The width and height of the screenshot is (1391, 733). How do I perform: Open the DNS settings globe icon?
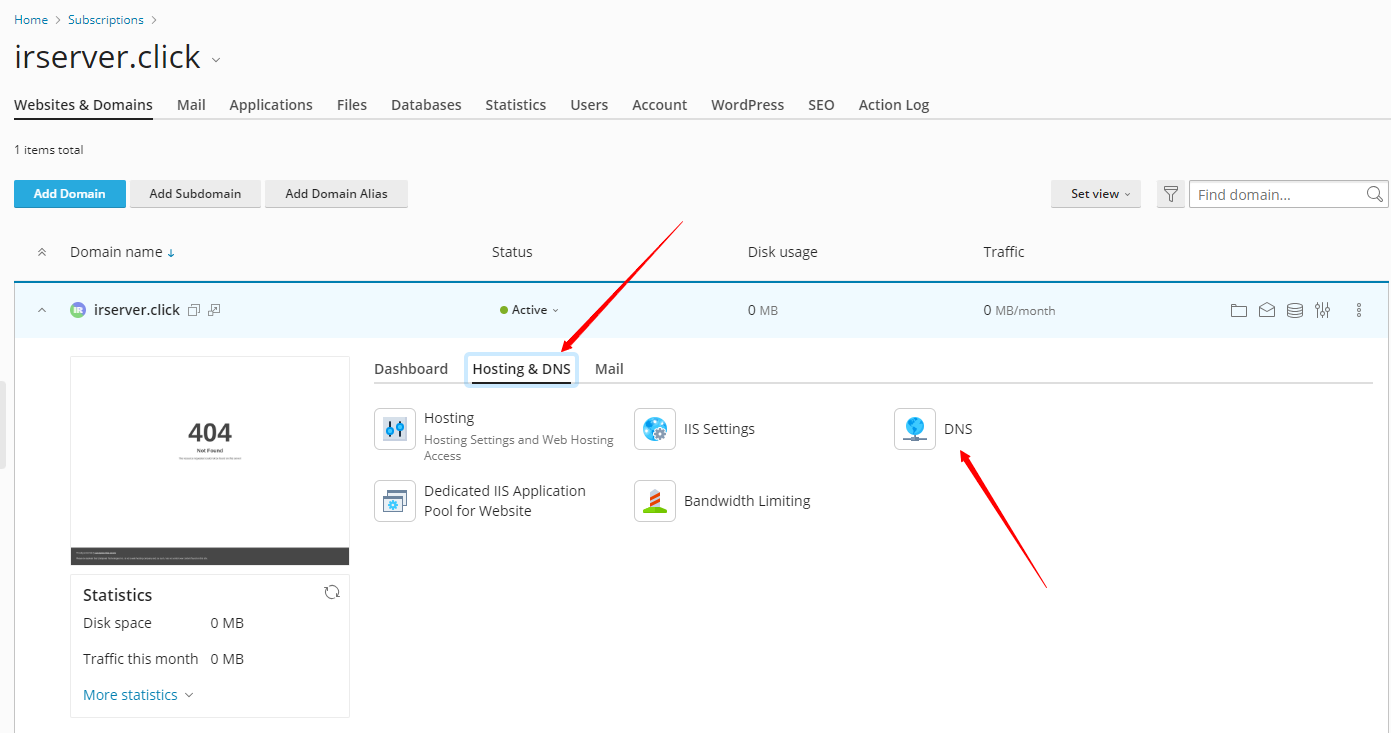click(x=914, y=429)
